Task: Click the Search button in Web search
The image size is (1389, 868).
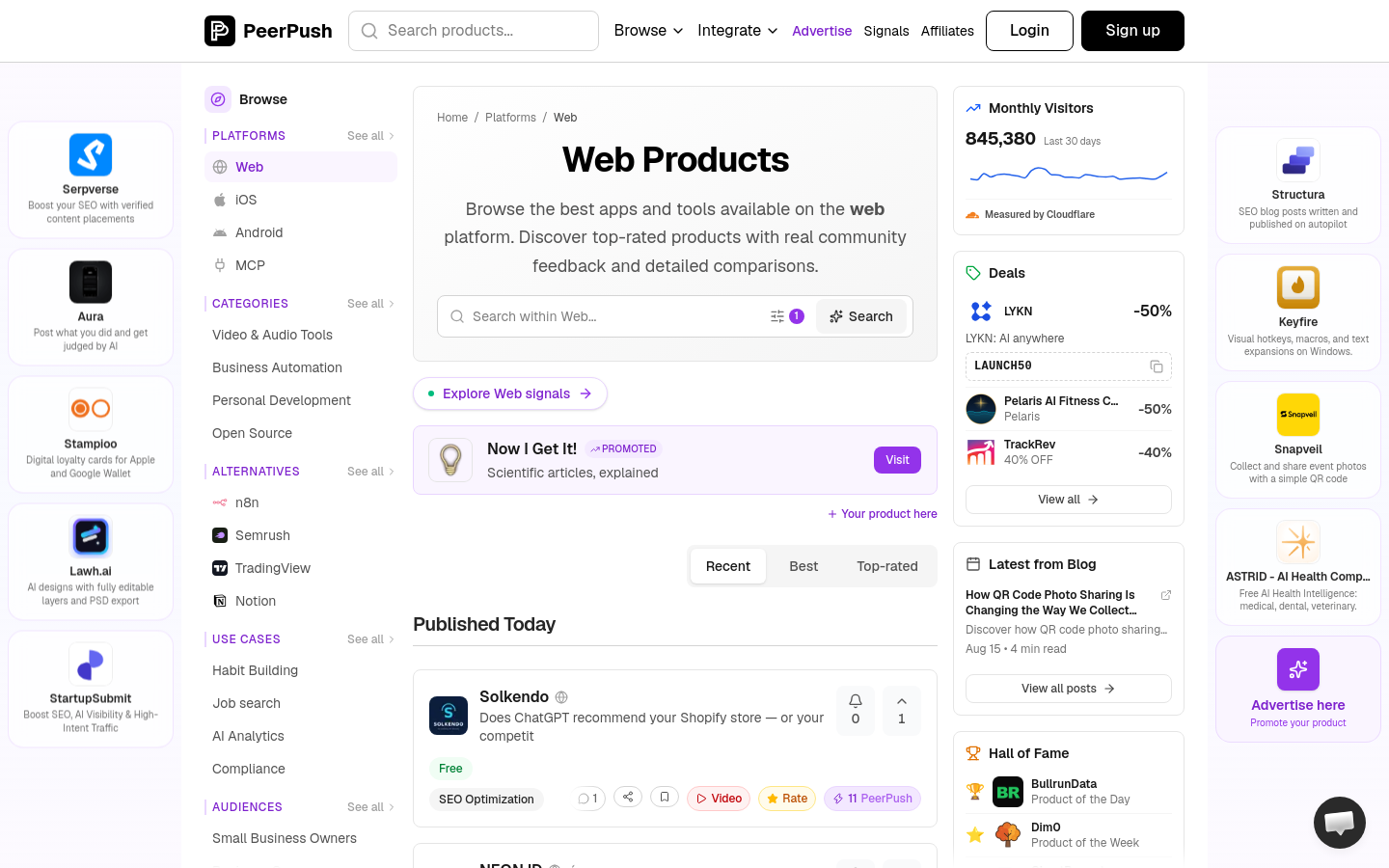Action: click(x=861, y=316)
